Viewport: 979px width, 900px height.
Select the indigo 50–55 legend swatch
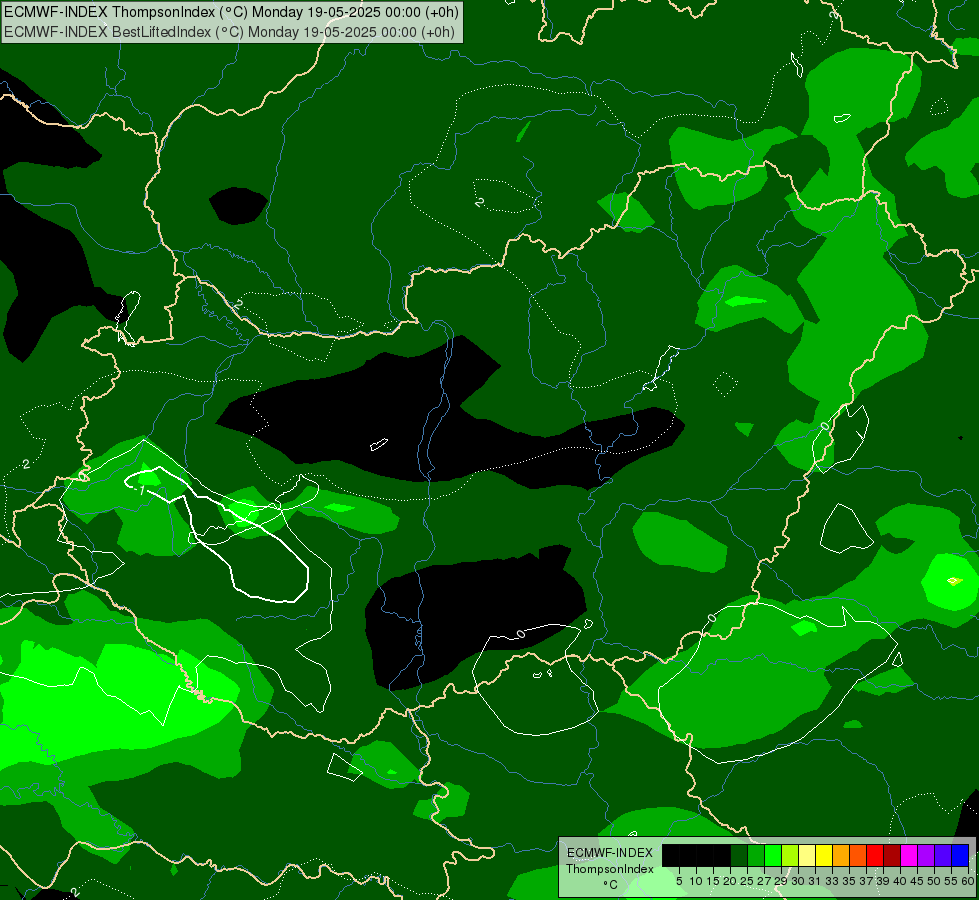pyautogui.click(x=943, y=855)
